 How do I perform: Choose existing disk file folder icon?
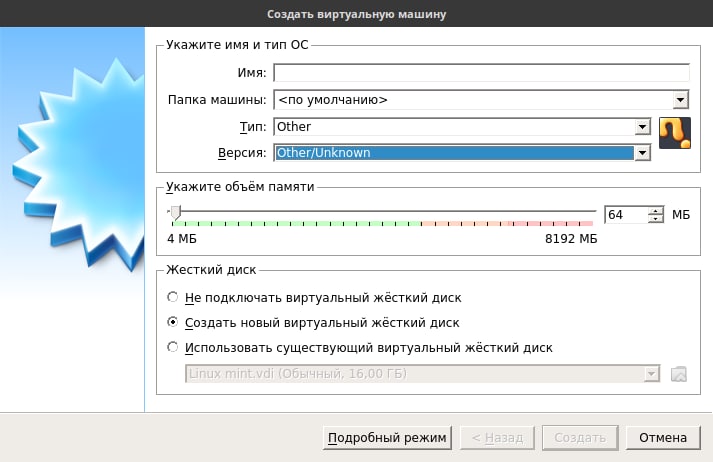tap(678, 374)
